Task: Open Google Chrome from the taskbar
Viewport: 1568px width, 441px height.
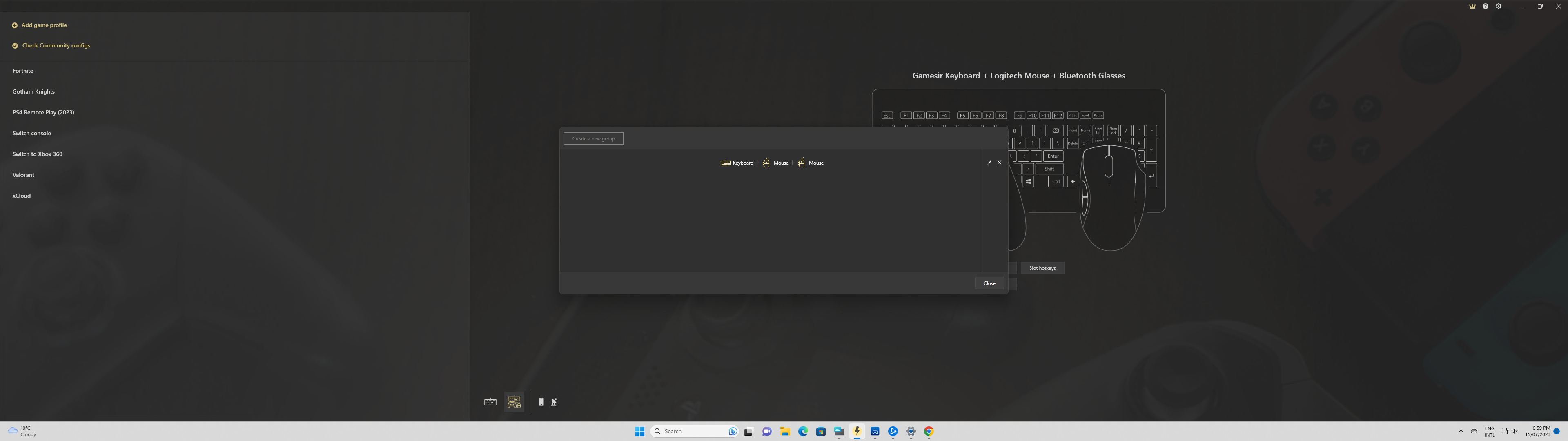Action: (x=929, y=431)
